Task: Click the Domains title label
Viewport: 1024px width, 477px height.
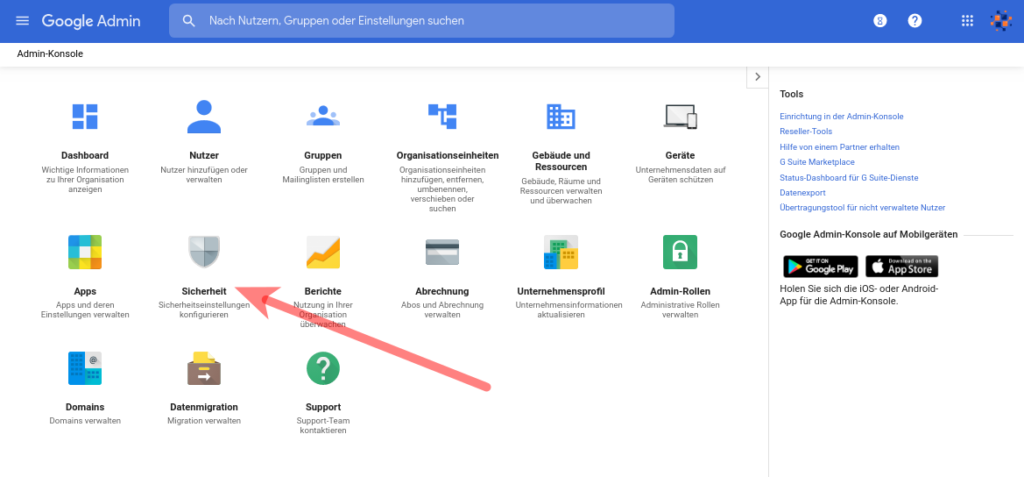Action: pos(85,407)
